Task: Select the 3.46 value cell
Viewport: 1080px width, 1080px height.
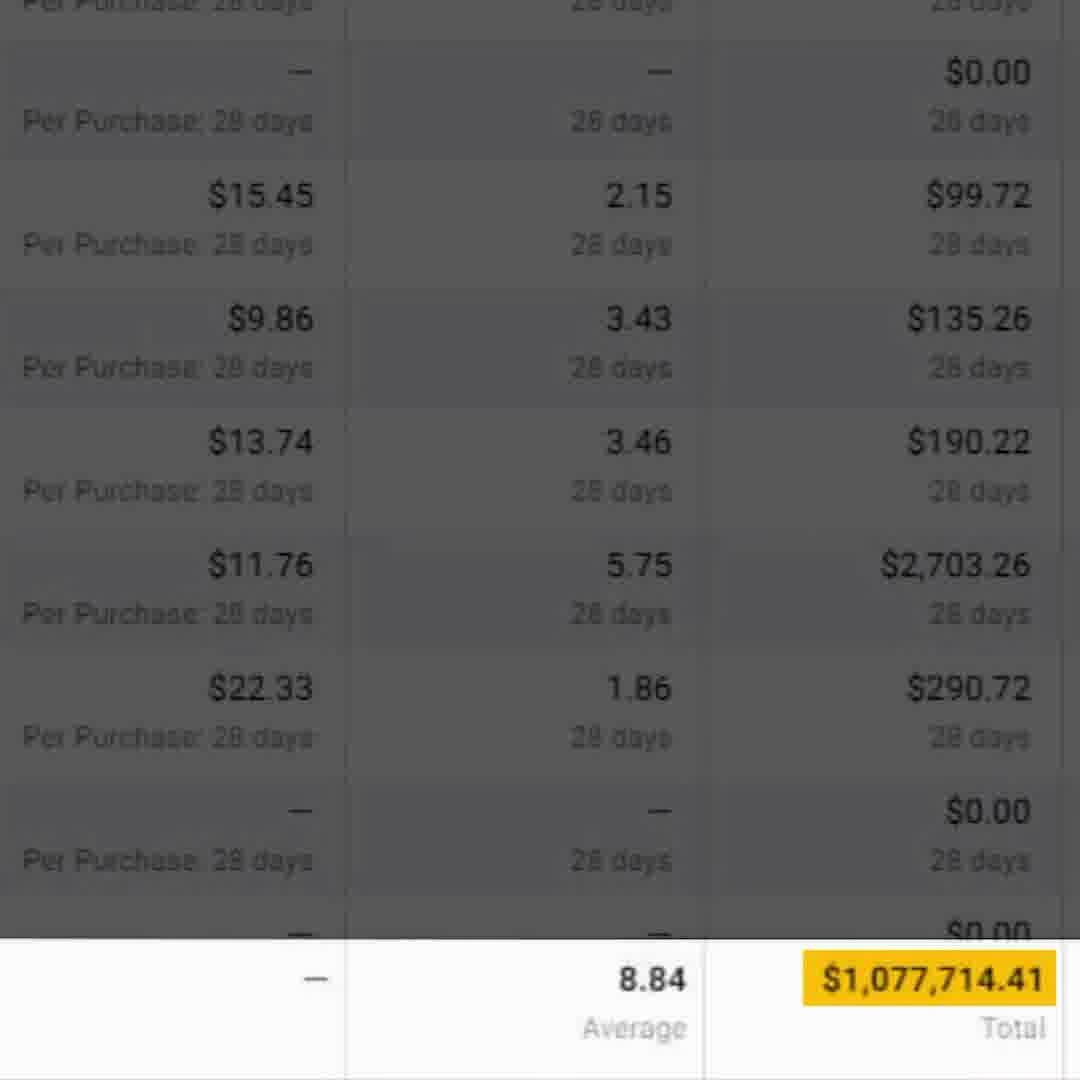Action: [639, 442]
